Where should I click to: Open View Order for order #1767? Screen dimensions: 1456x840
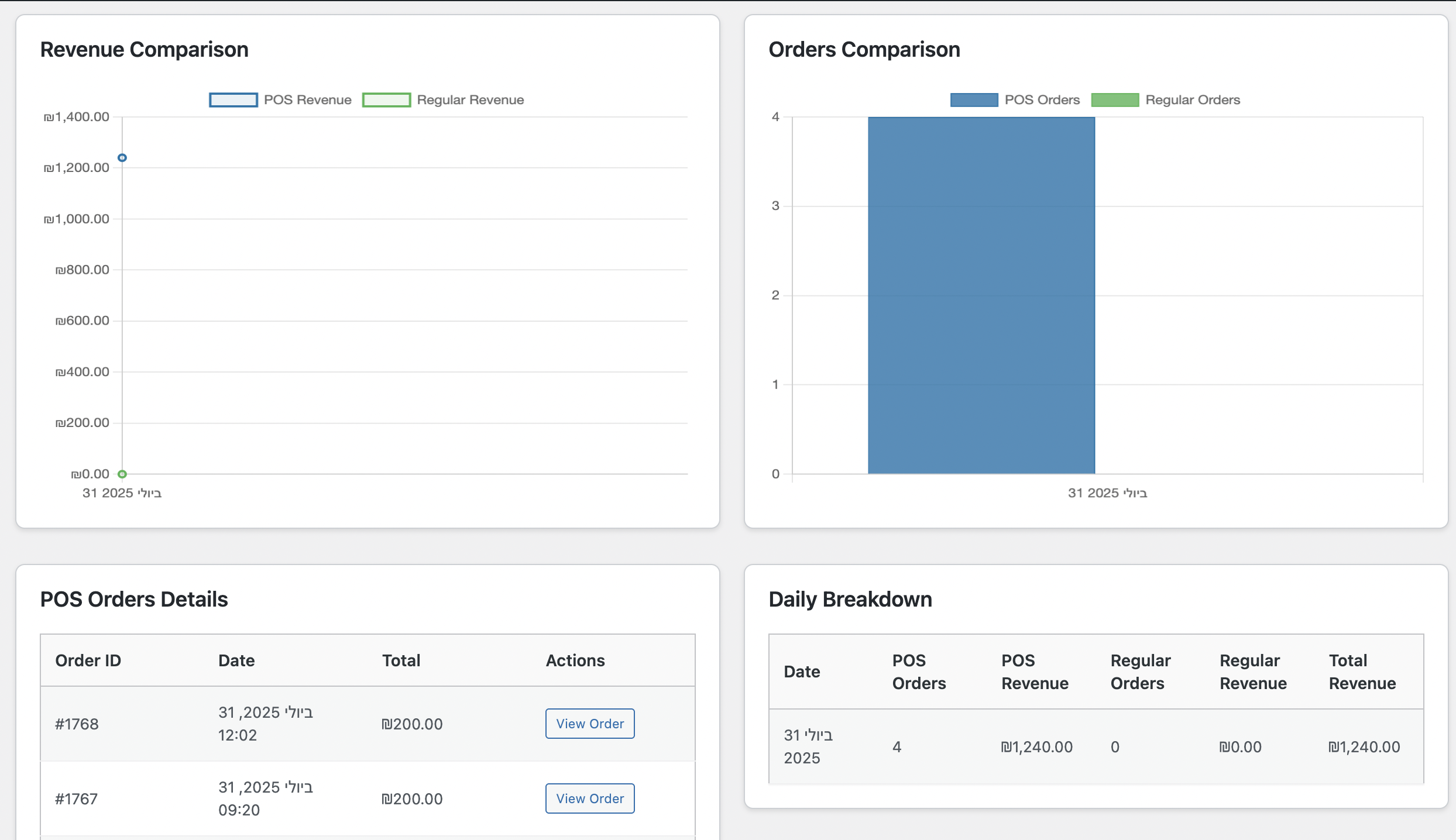(x=590, y=798)
